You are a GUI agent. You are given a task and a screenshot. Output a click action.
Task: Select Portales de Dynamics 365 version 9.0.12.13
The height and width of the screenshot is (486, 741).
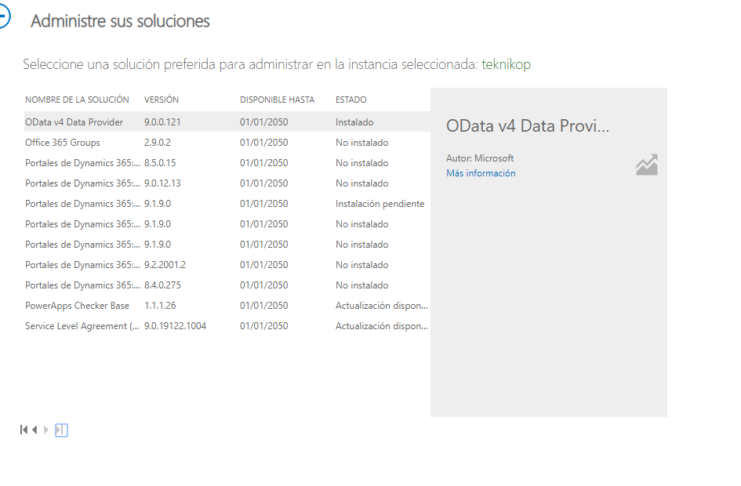227,183
